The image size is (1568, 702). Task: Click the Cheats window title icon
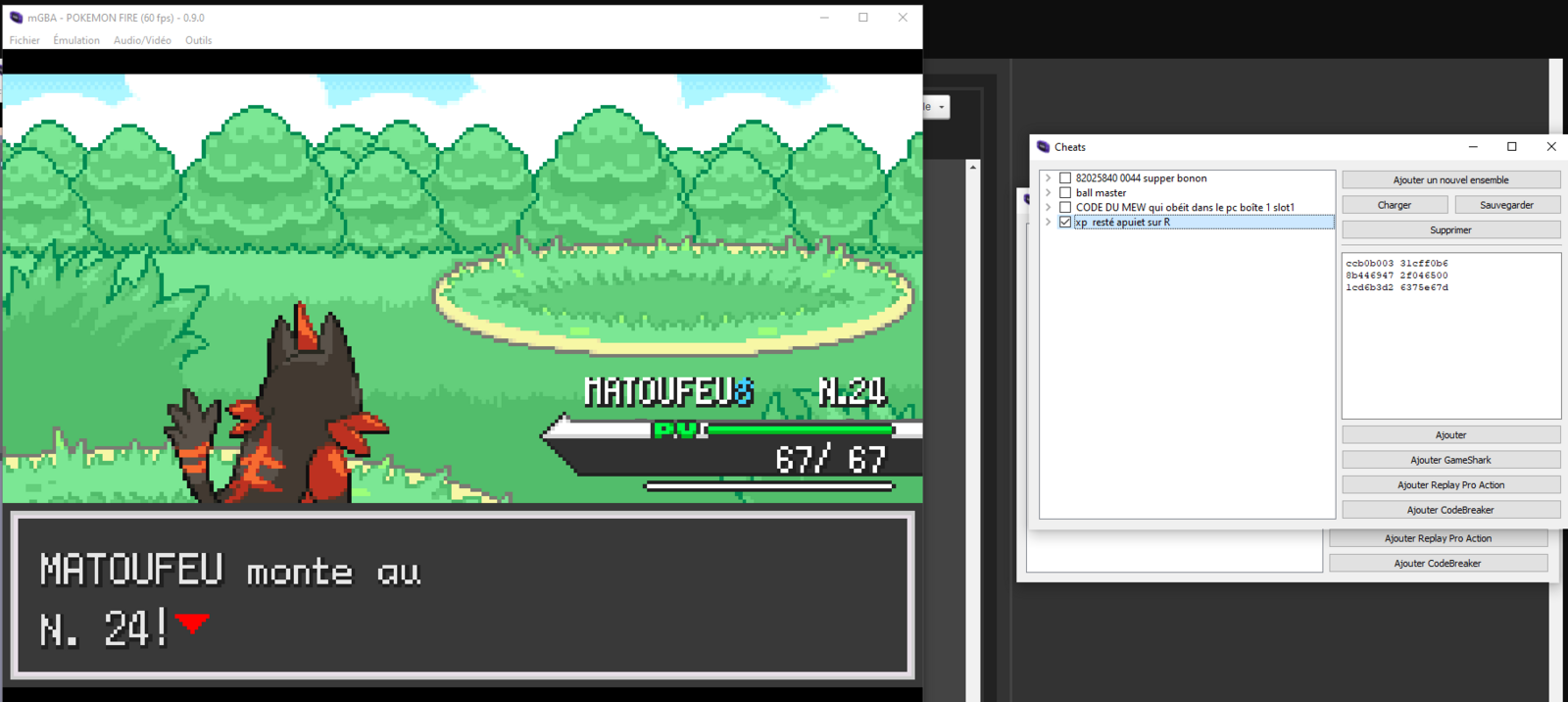pyautogui.click(x=1043, y=147)
